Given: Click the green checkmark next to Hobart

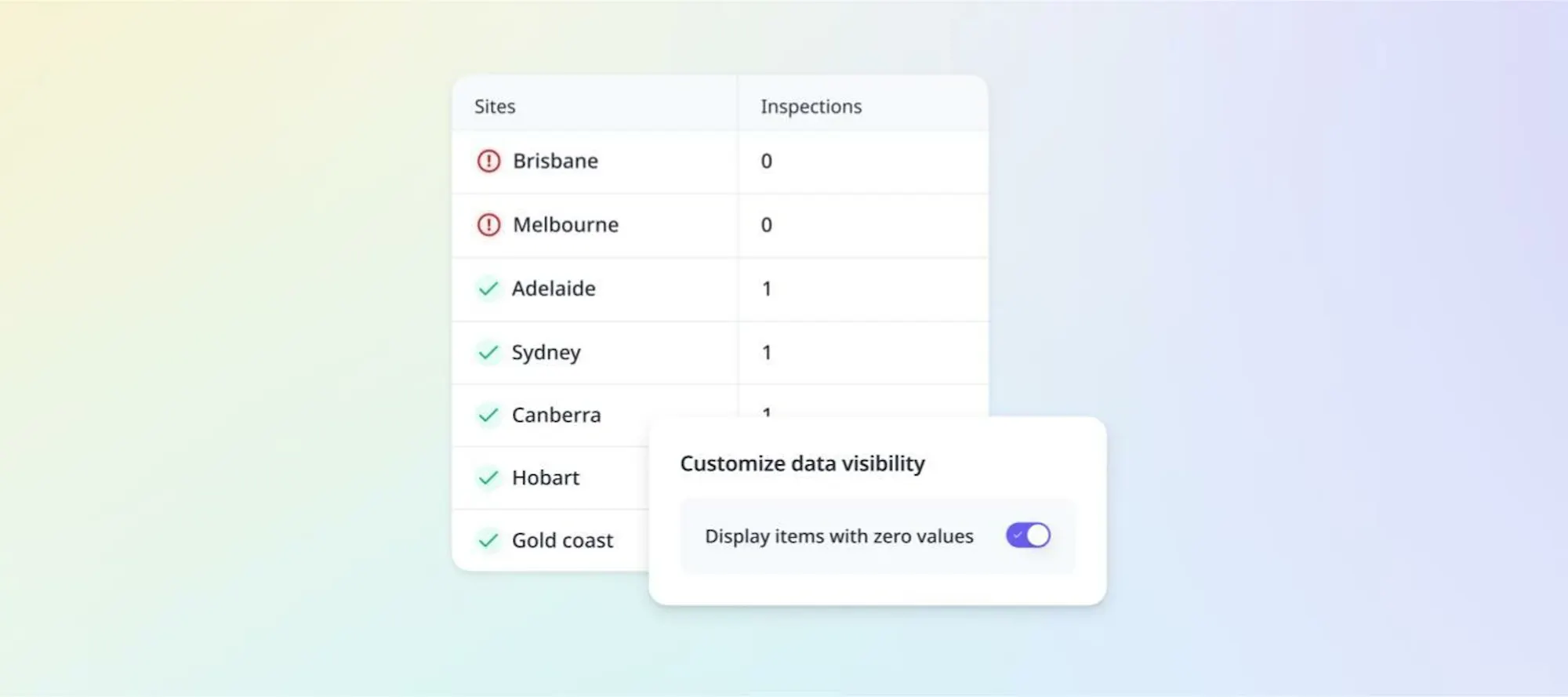Looking at the screenshot, I should (x=488, y=477).
